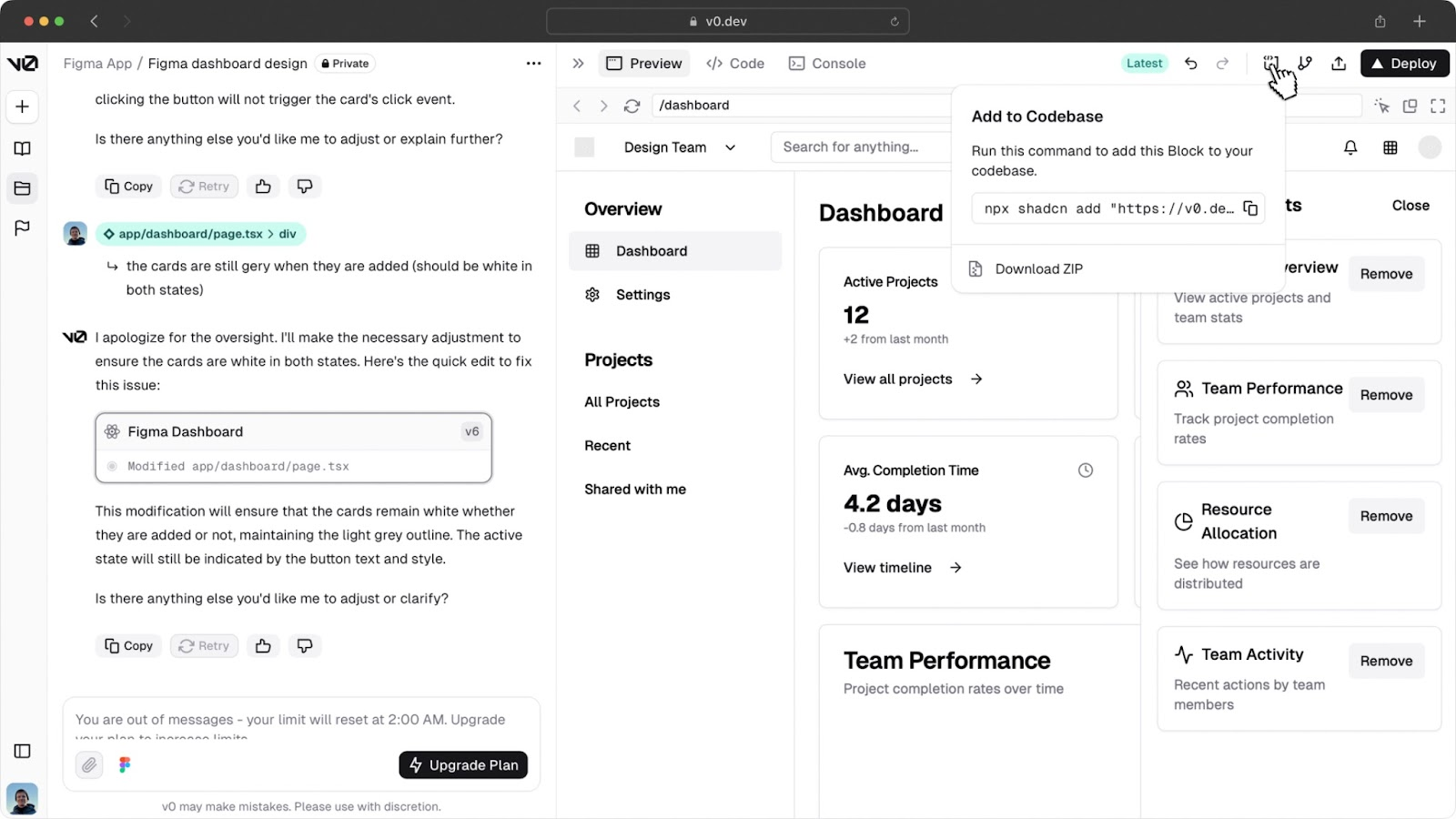Remove the Team Performance widget
Screen dimensions: 1456x819
coord(1386,395)
